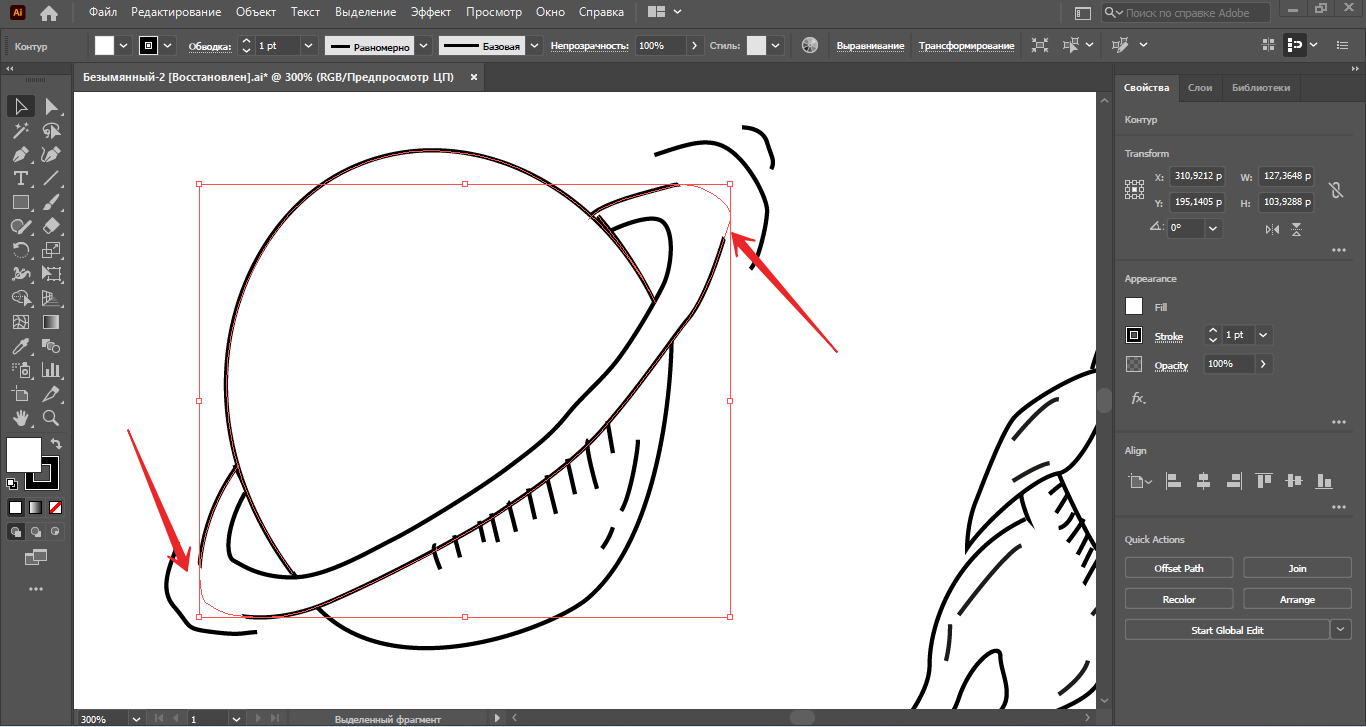Enable Draw Inside mode

(56, 532)
